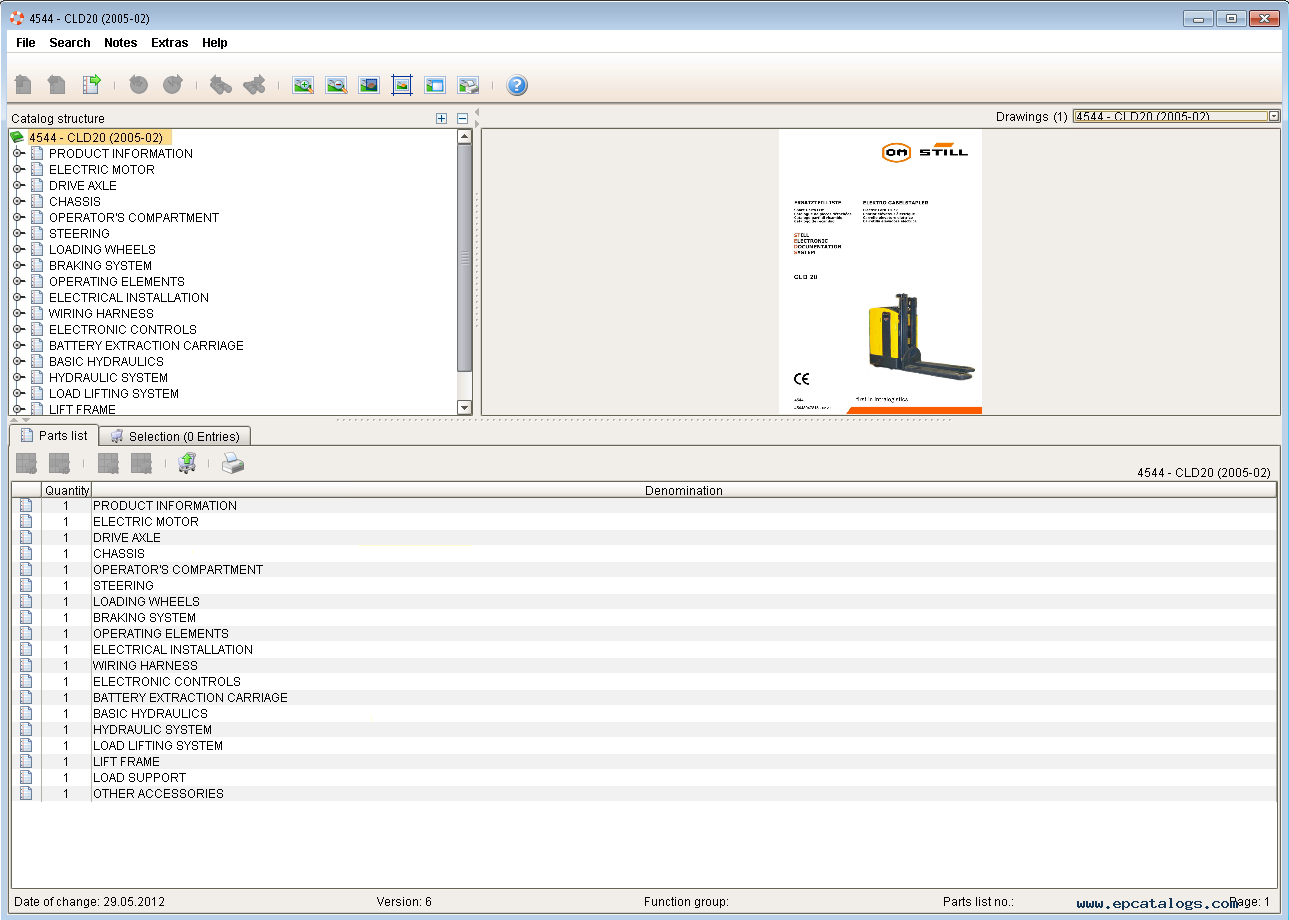Expand all catalog nodes with plus button
The height and width of the screenshot is (920, 1289).
pos(442,118)
